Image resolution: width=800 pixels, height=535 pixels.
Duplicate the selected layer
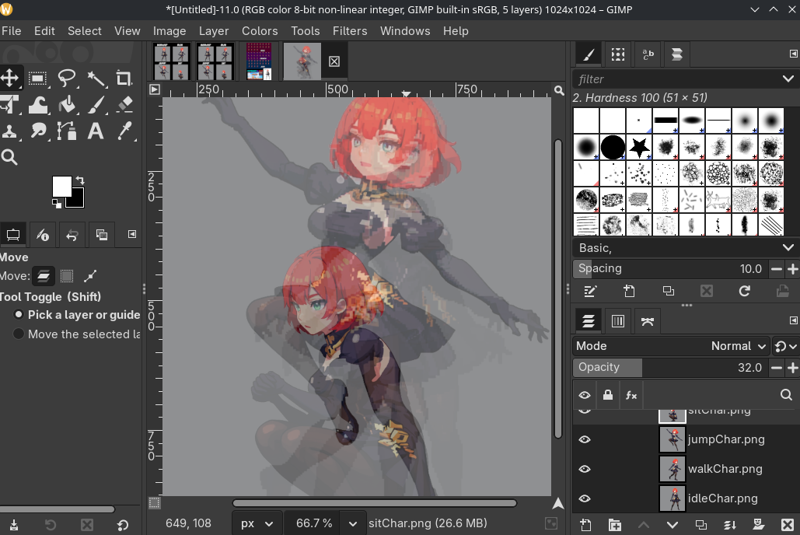[x=701, y=525]
